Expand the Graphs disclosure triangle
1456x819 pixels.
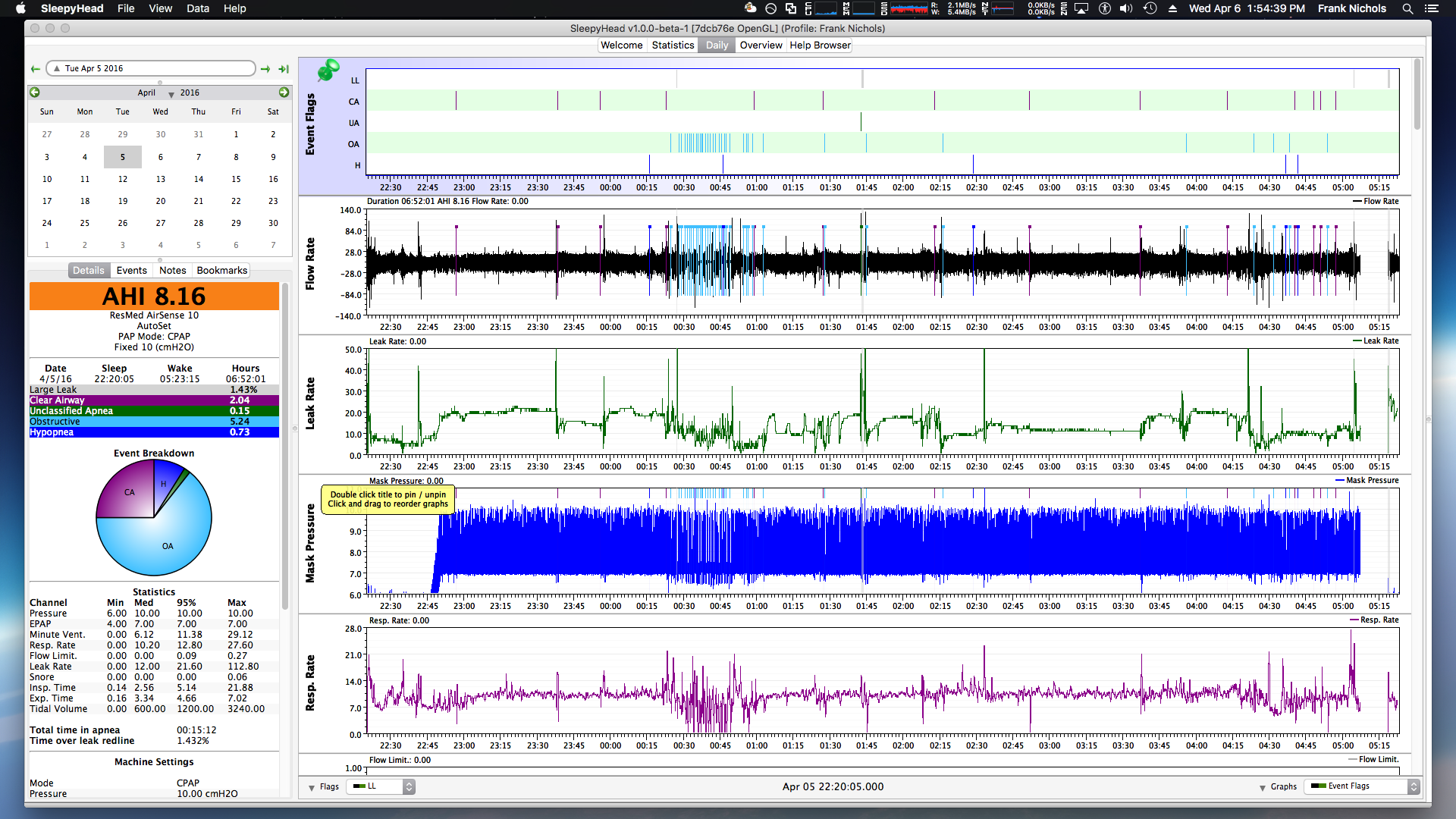pos(1263,787)
